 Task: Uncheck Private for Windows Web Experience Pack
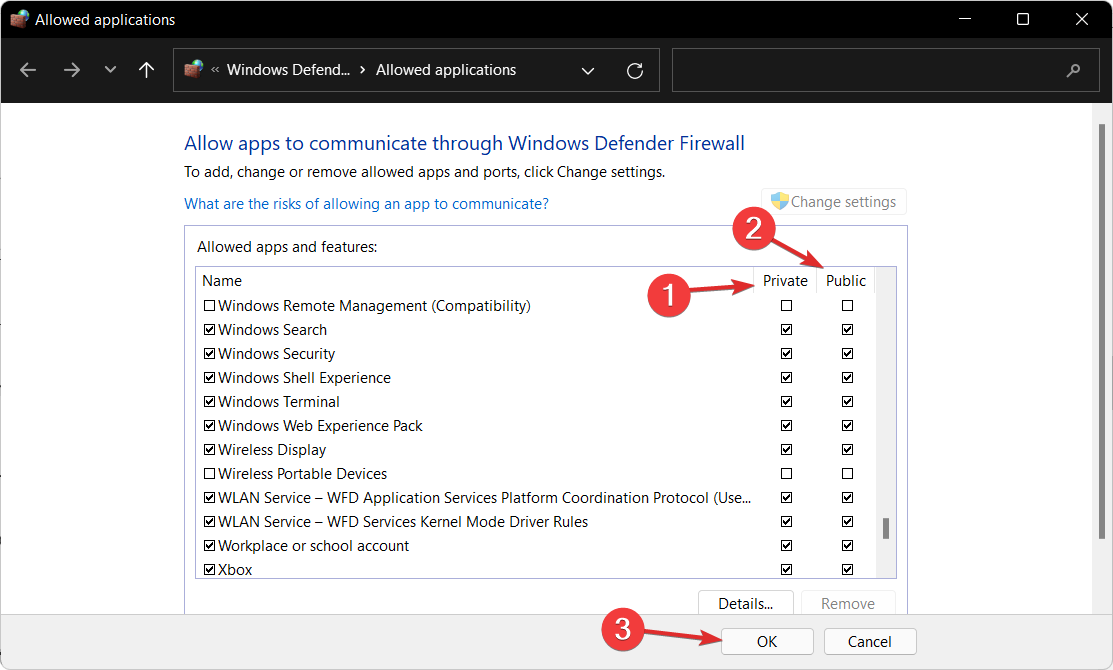click(786, 426)
